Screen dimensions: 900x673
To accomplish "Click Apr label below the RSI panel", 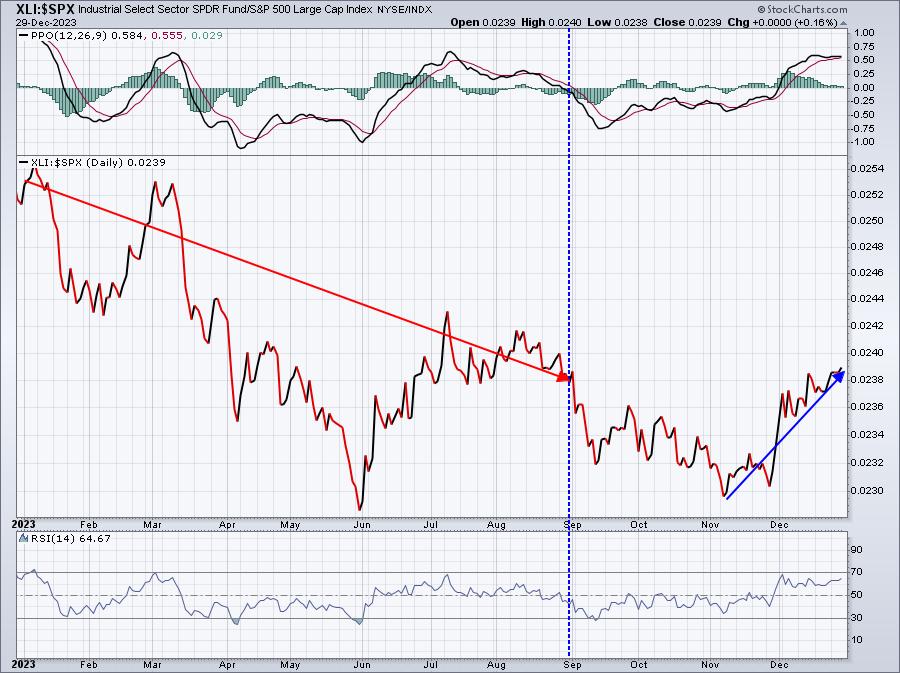I will [228, 665].
